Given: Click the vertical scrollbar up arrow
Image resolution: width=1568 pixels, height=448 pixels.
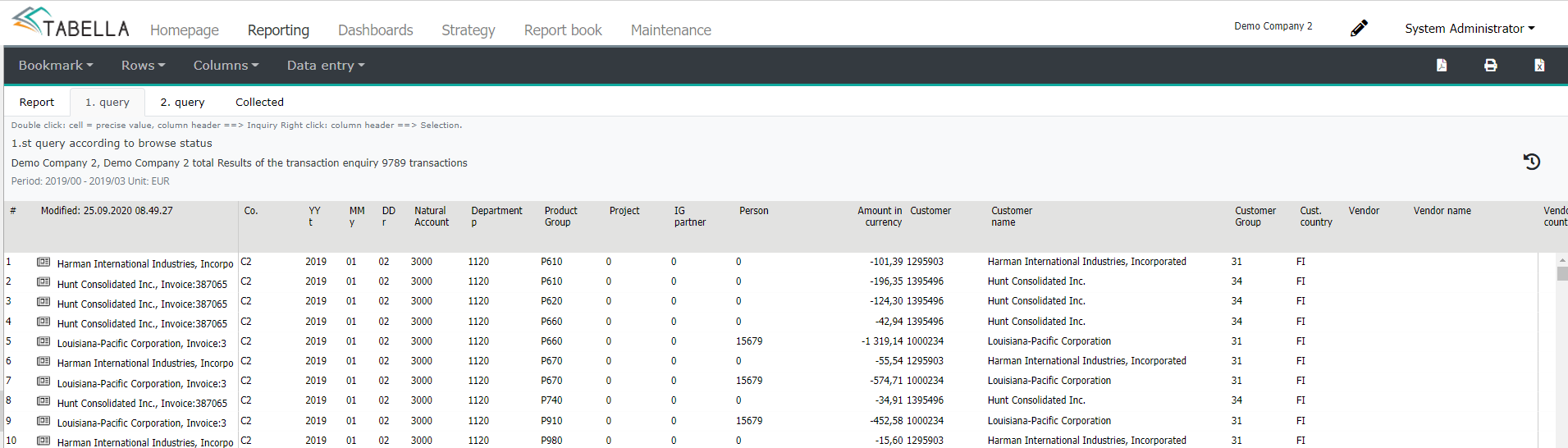Looking at the screenshot, I should click(x=1562, y=259).
